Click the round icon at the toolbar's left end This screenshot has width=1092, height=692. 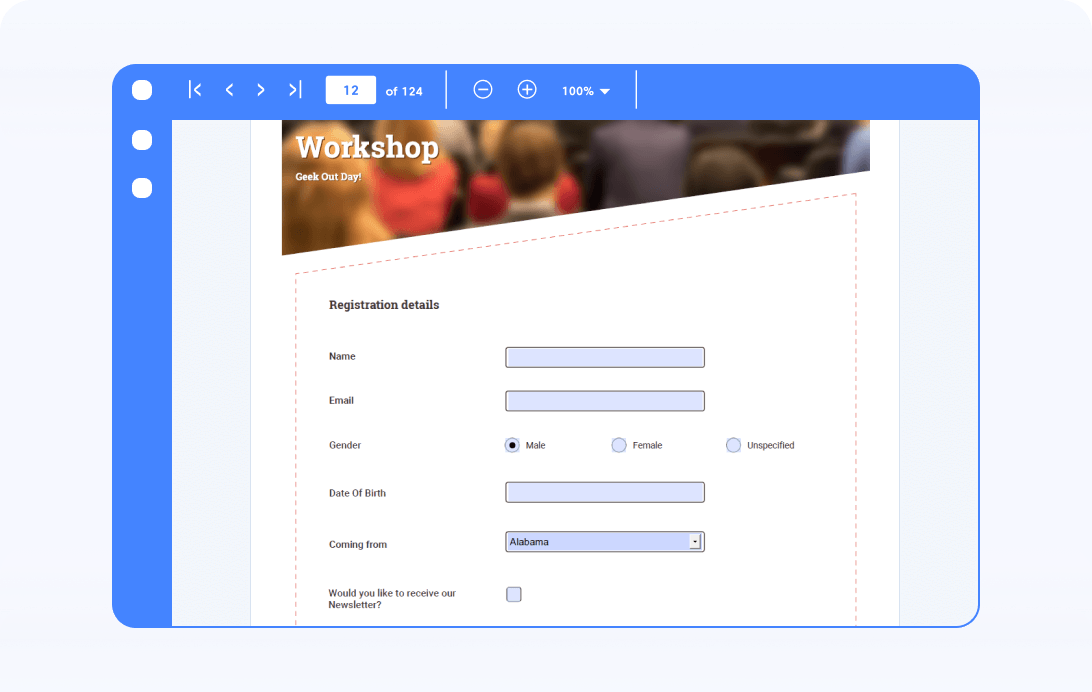(142, 89)
